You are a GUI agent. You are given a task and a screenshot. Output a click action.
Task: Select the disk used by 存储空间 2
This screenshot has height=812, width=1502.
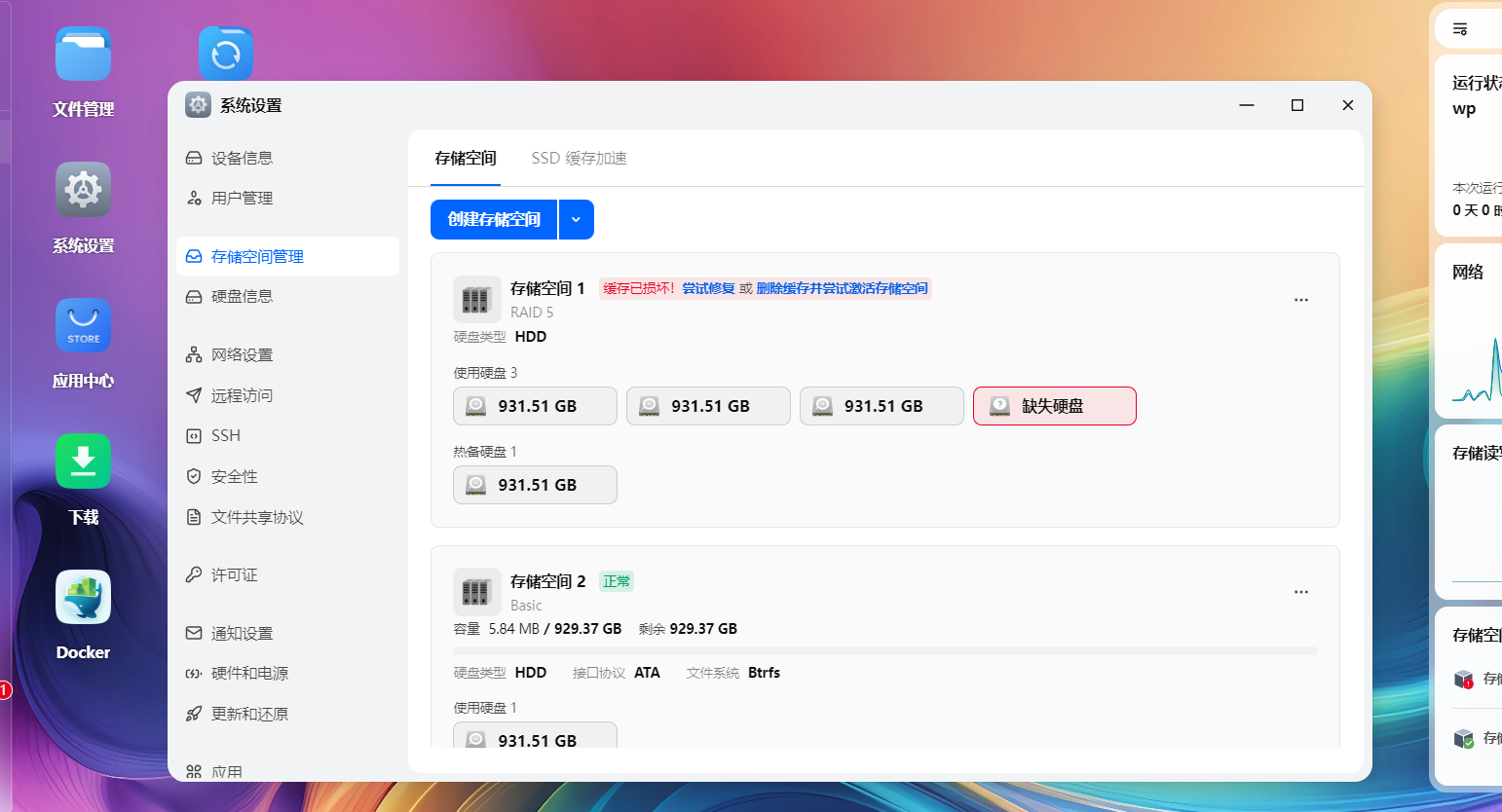pos(535,735)
